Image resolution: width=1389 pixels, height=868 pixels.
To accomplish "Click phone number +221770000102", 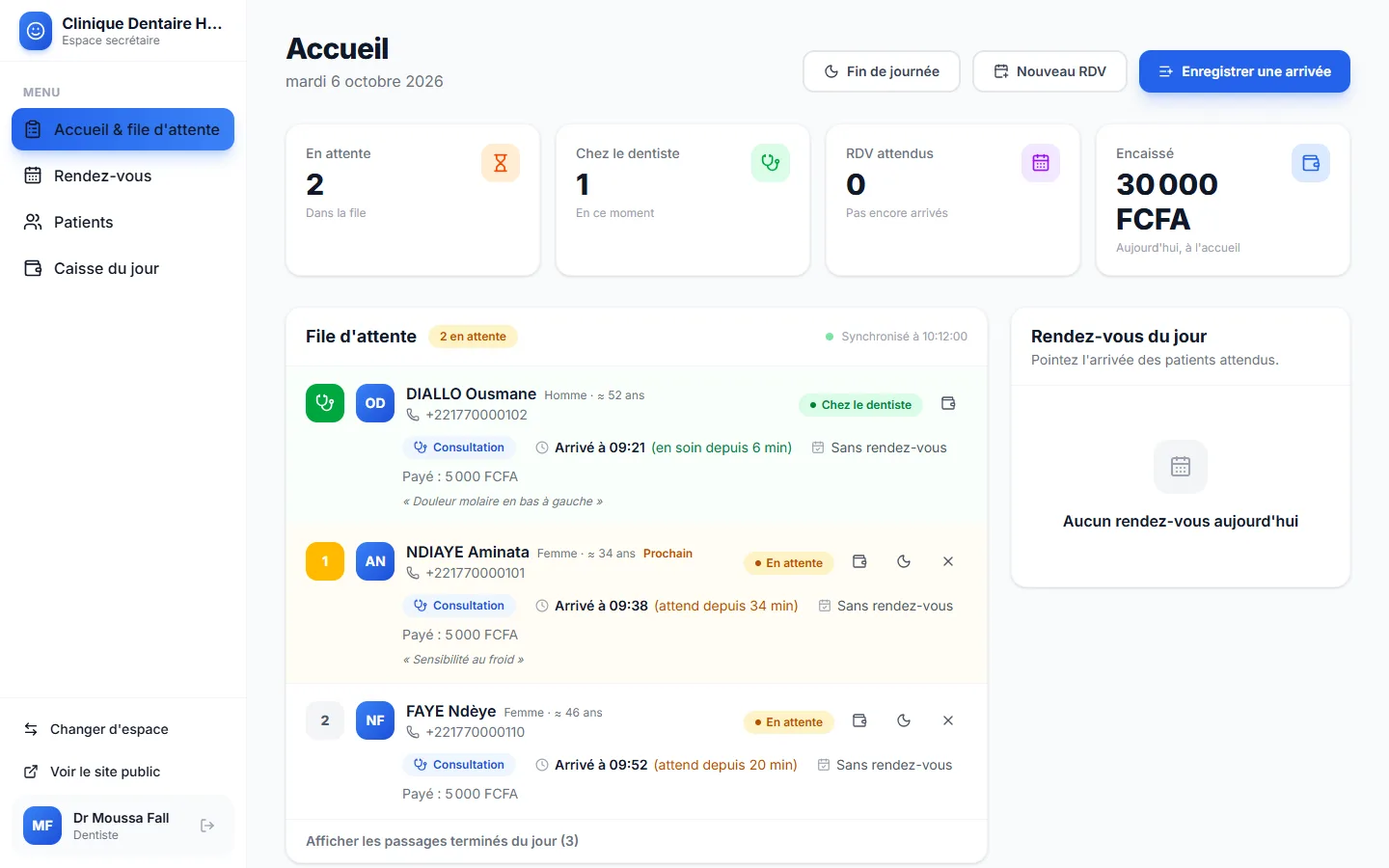I will pos(477,415).
